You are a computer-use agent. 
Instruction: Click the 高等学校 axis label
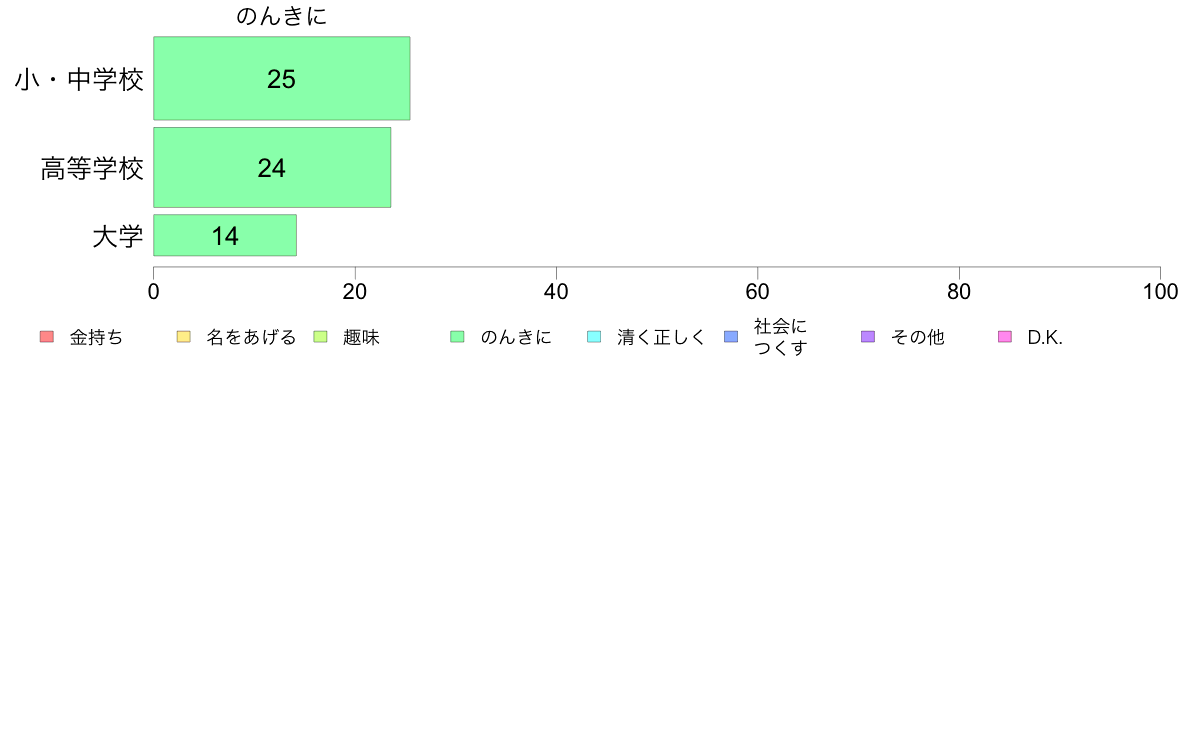tap(92, 168)
